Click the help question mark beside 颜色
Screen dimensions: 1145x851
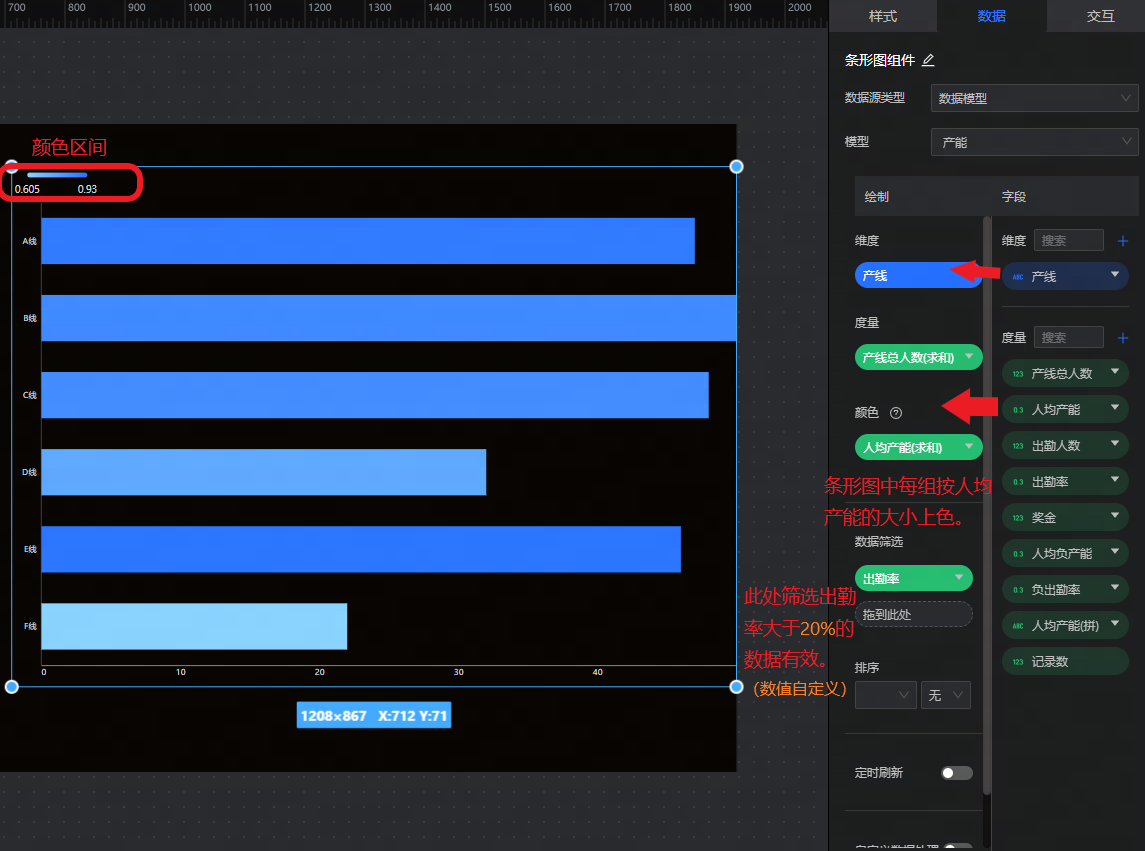(896, 412)
